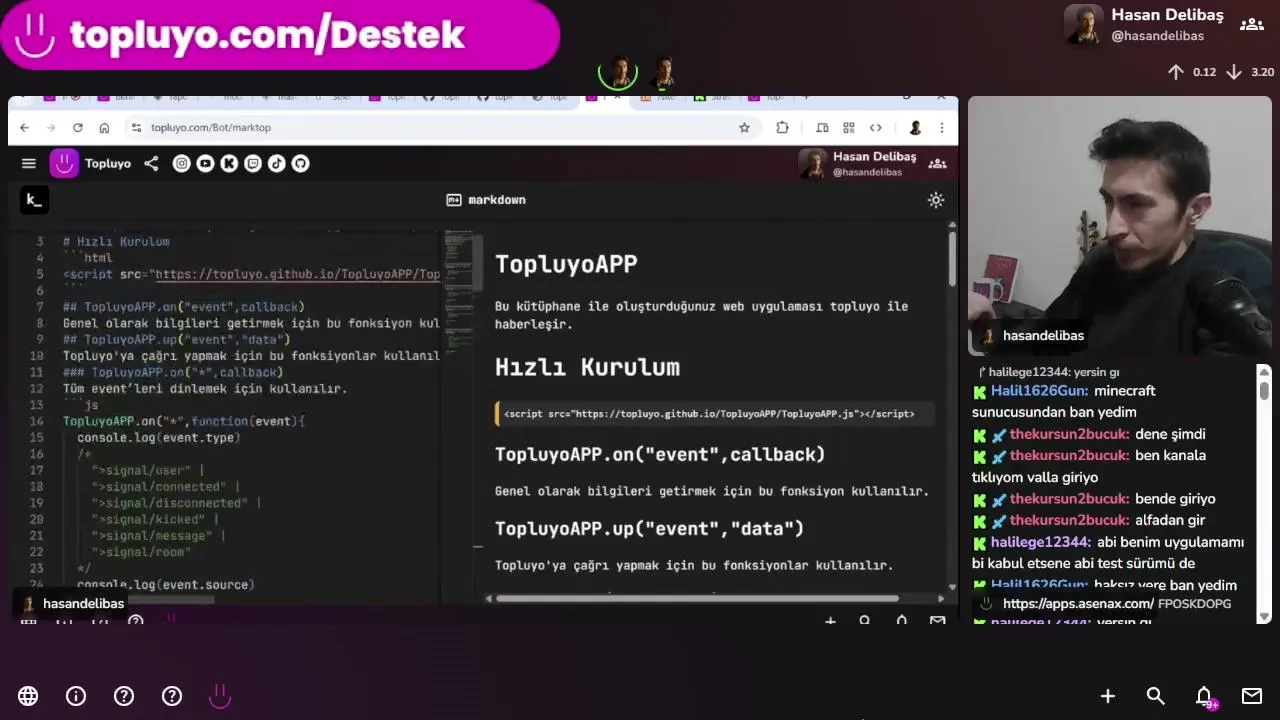Click the topluyo.com/Bot/marktop address bar
1280x720 pixels.
click(440, 127)
